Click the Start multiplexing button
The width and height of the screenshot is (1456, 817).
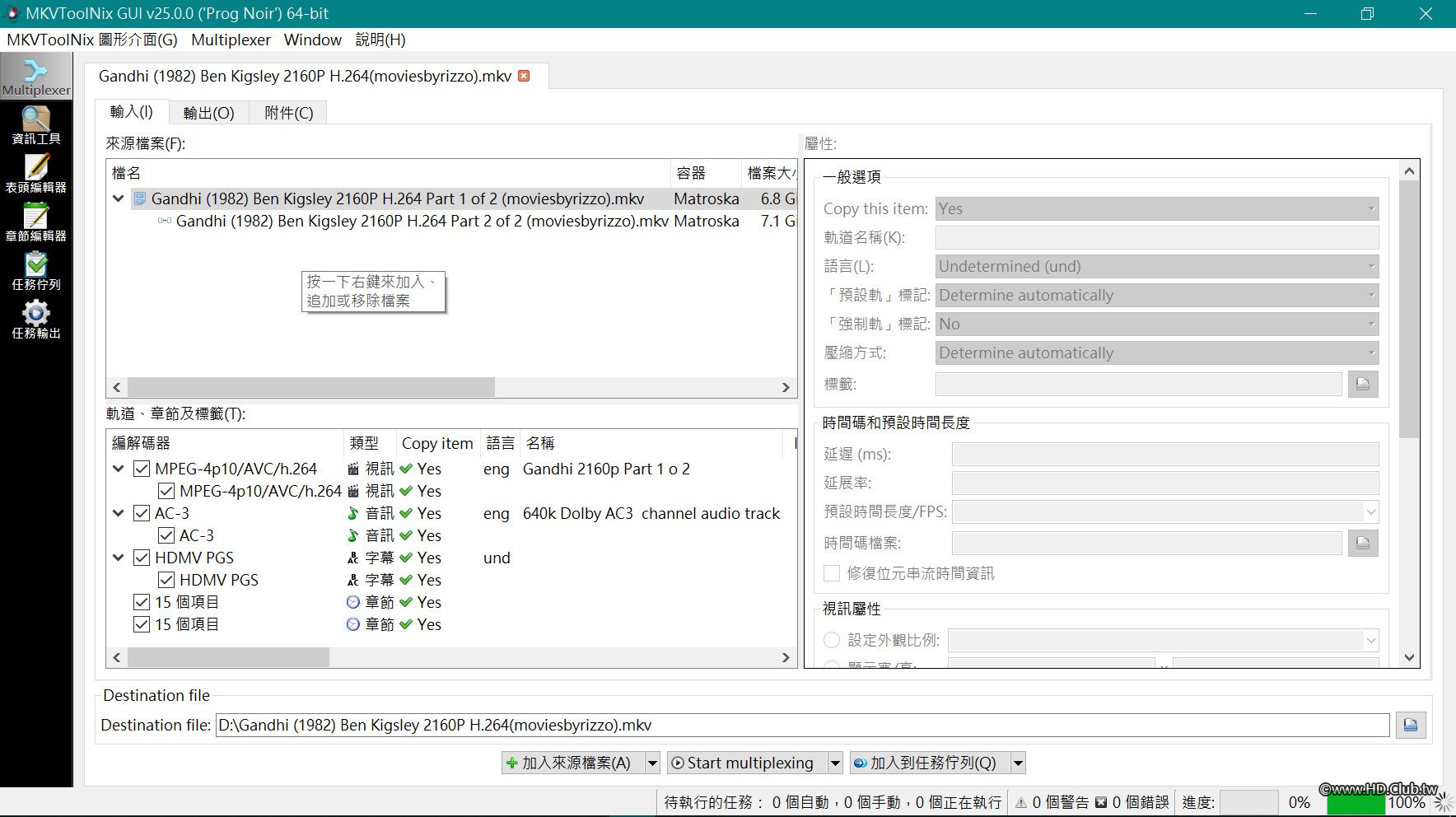747,763
